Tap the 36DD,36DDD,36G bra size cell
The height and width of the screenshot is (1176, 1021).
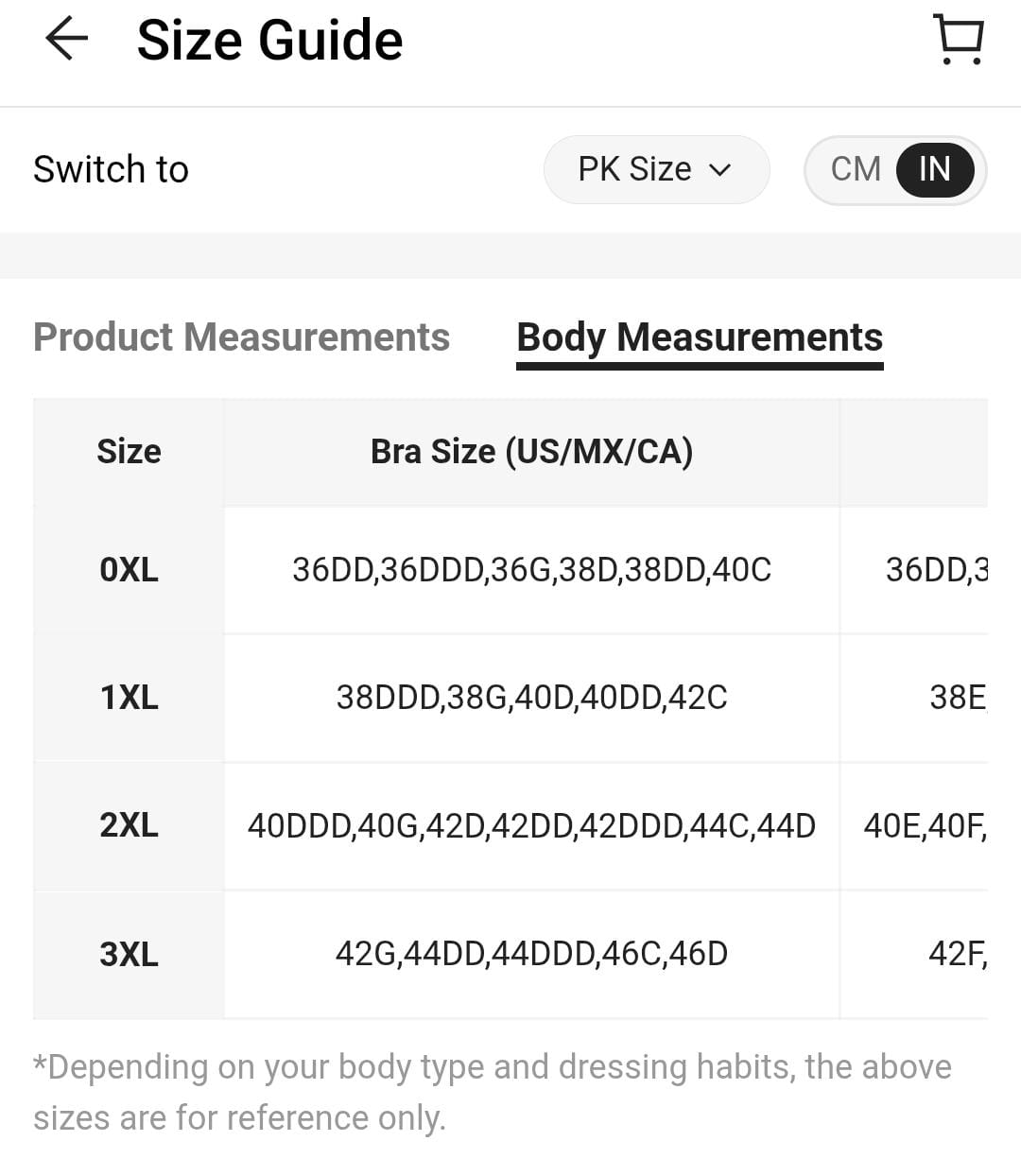[x=531, y=570]
